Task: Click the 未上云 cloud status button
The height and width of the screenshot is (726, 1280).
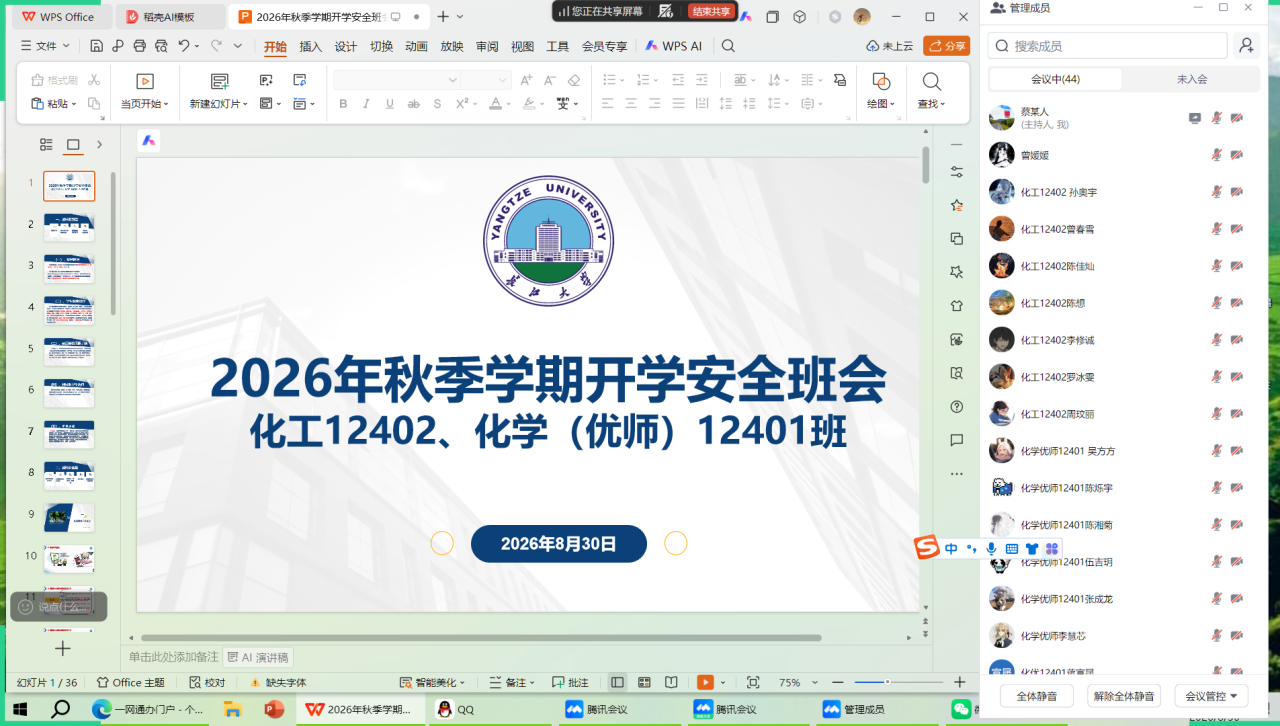Action: point(890,46)
